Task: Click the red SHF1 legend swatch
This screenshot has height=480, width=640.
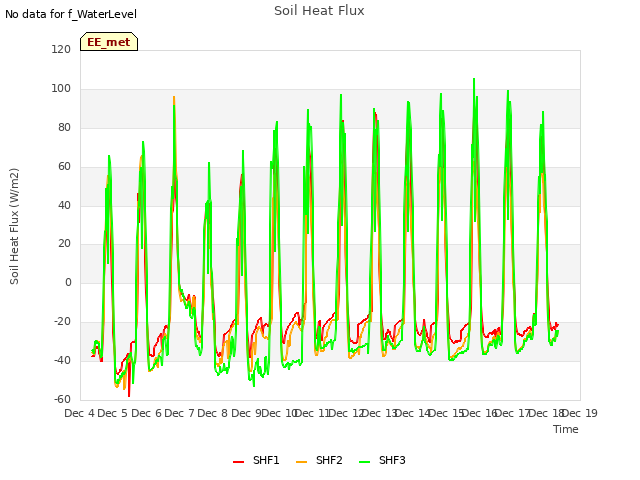Action: click(x=238, y=461)
